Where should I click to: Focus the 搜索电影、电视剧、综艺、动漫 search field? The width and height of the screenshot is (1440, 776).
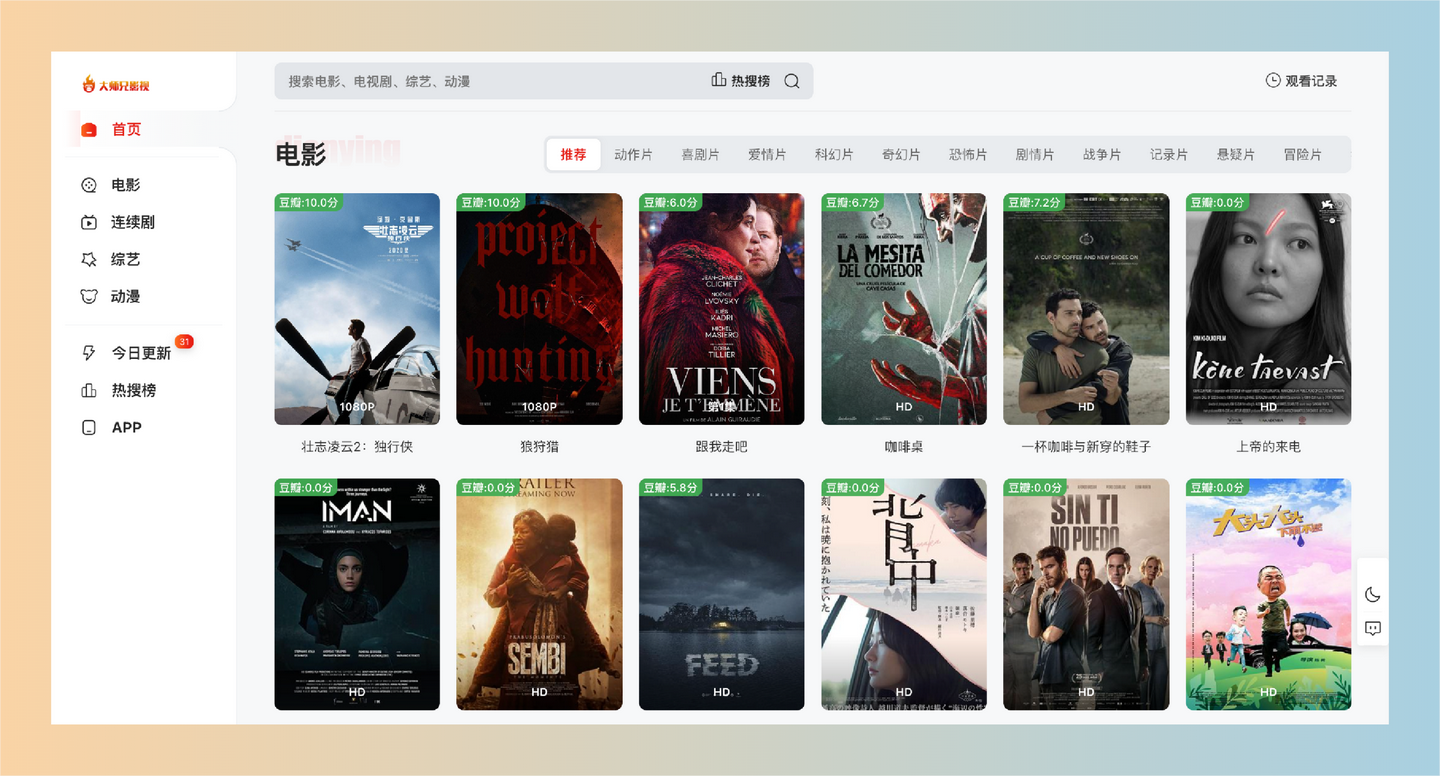(544, 81)
